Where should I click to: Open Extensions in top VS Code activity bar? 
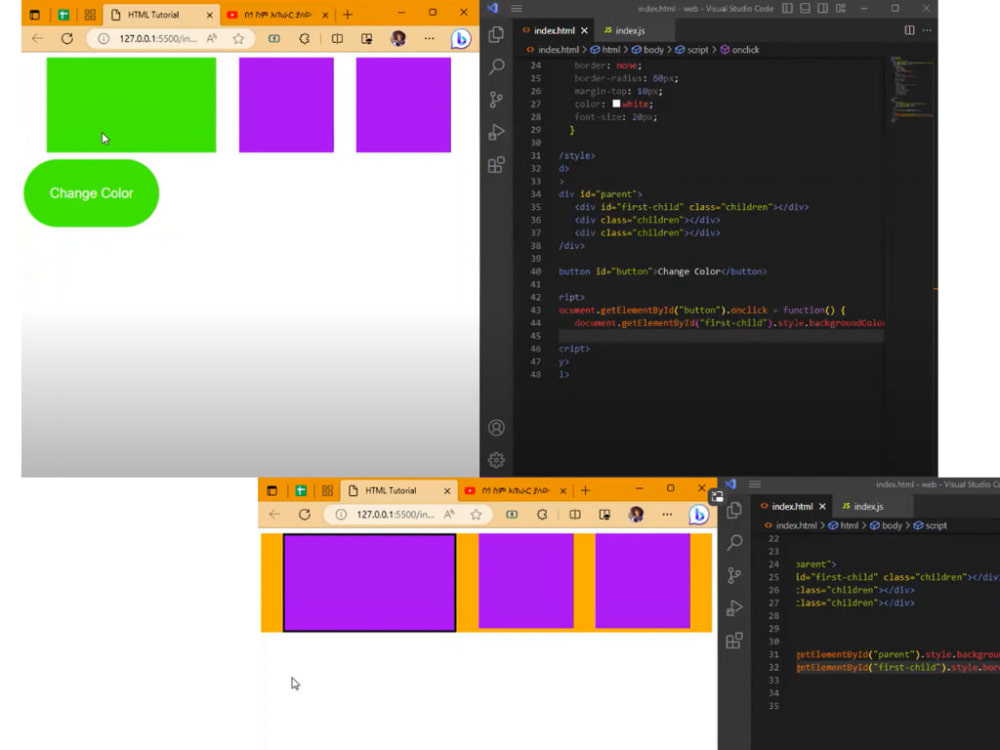(496, 165)
